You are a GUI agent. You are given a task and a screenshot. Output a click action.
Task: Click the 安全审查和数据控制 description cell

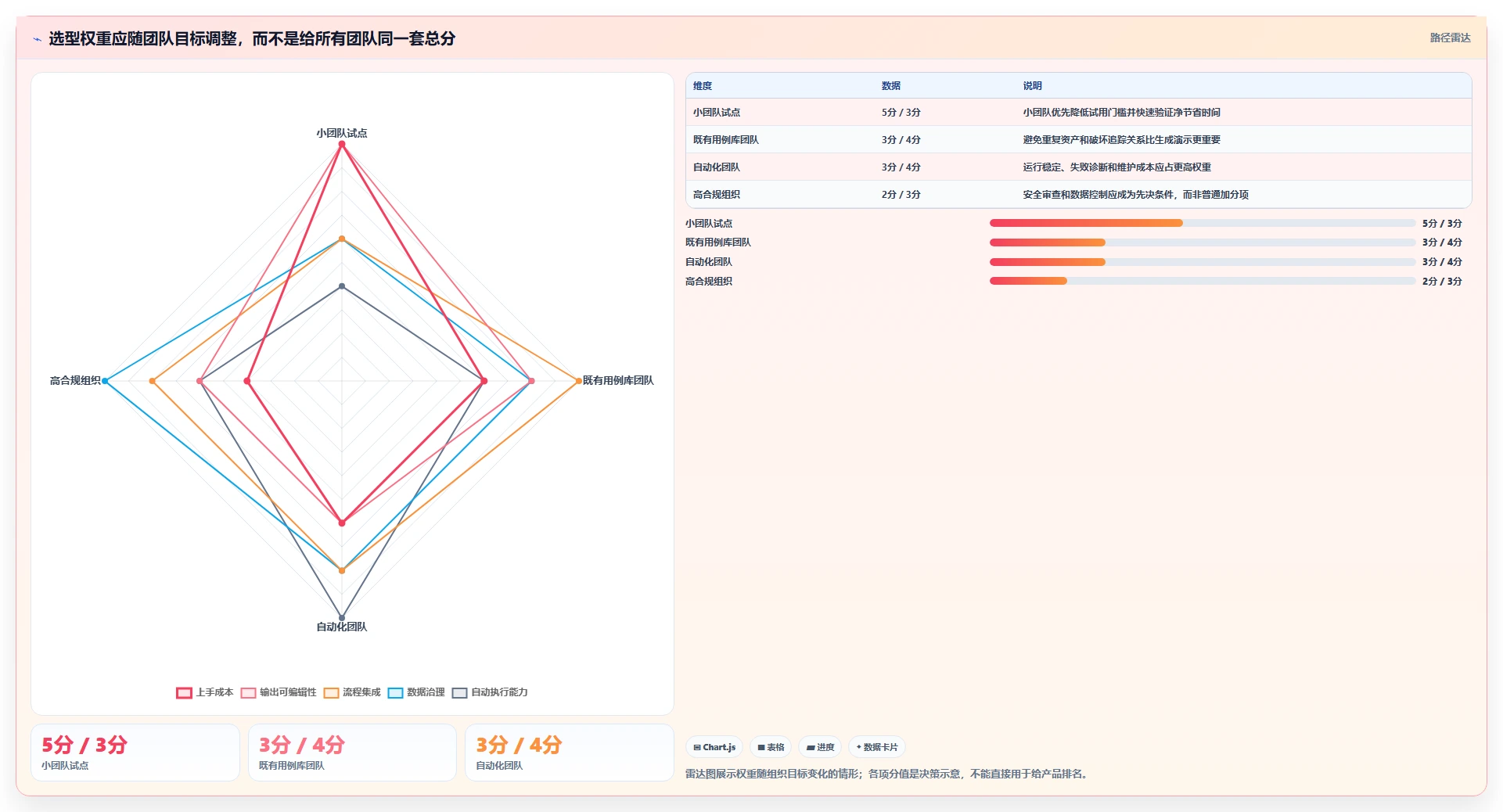(x=1135, y=195)
